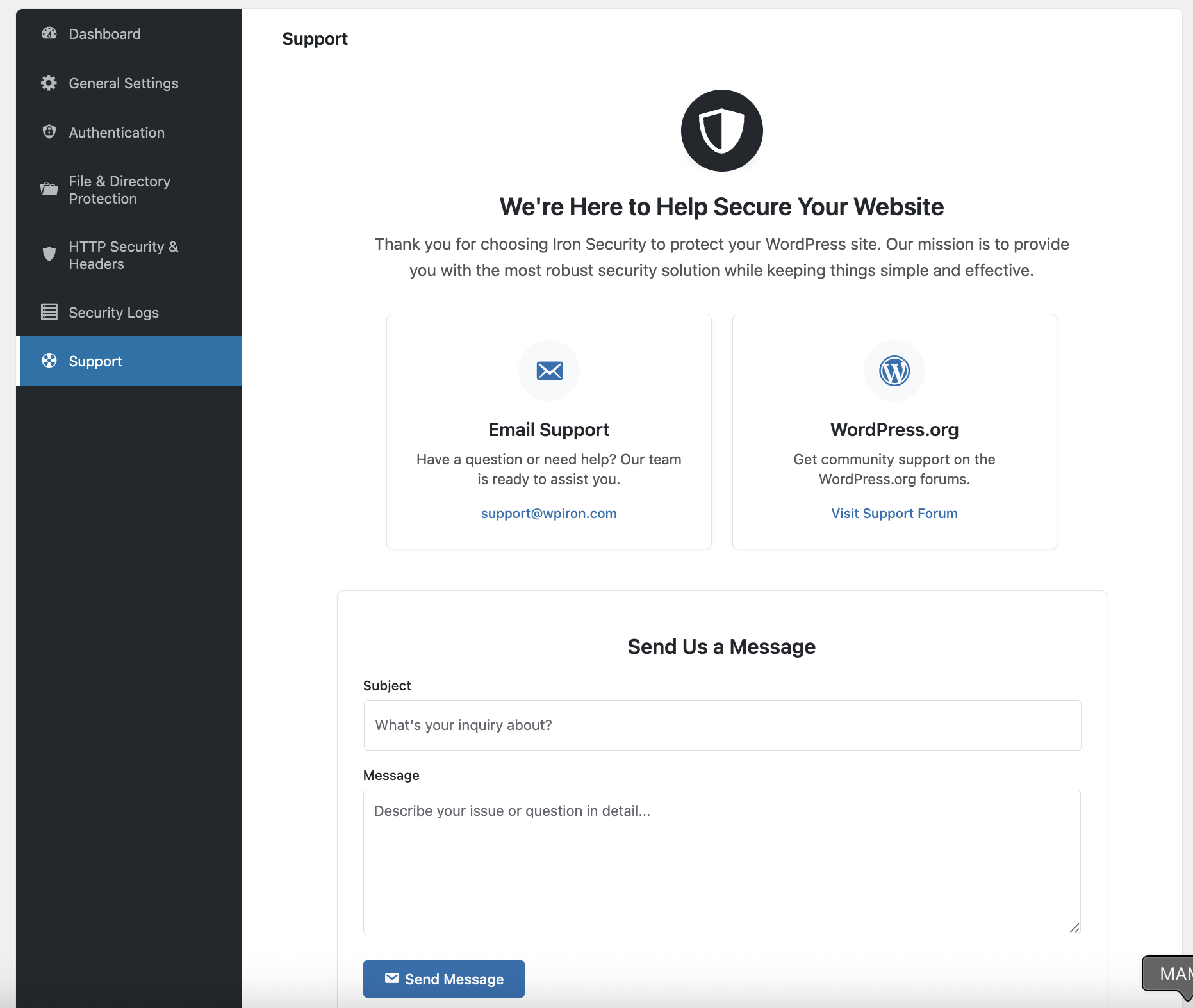Click the General Settings gear icon
This screenshot has width=1193, height=1008.
[x=49, y=83]
